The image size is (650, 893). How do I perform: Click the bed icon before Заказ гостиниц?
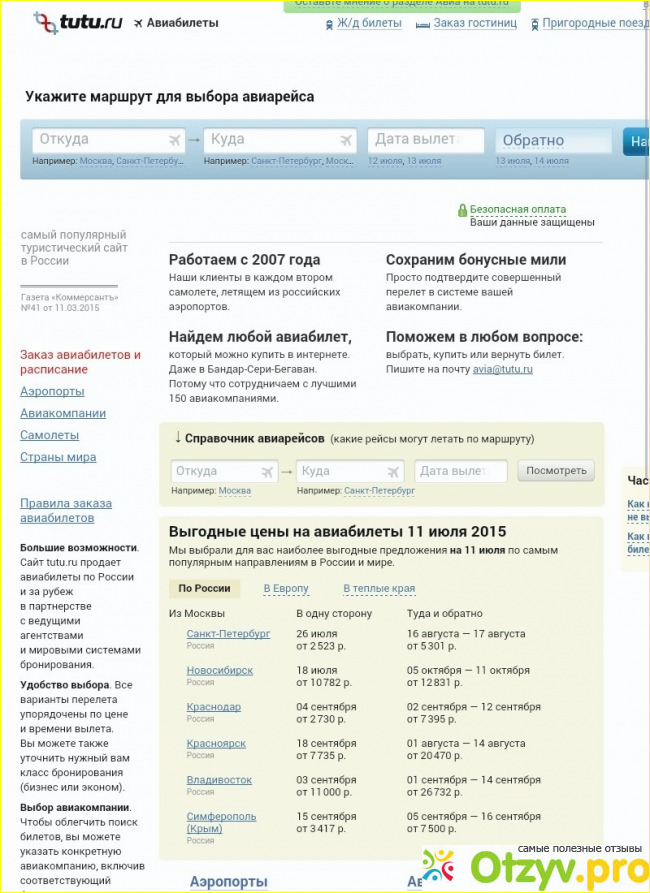(423, 24)
